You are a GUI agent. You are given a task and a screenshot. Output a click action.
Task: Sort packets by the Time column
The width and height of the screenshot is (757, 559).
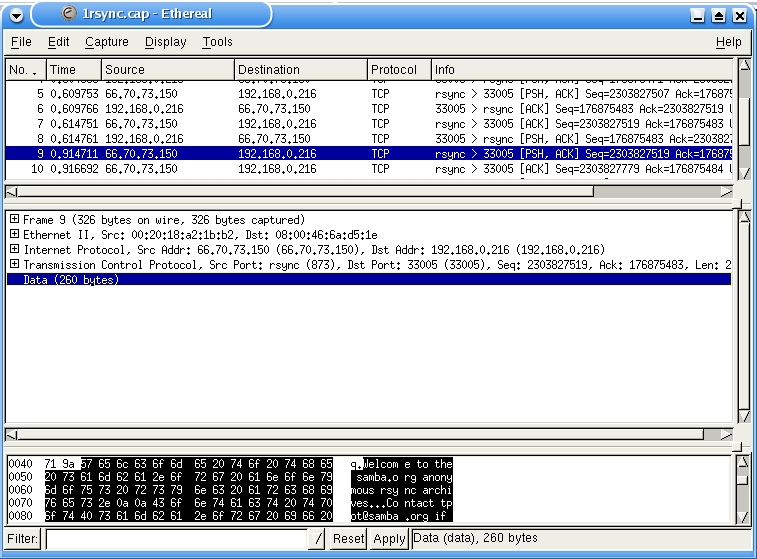click(x=73, y=70)
